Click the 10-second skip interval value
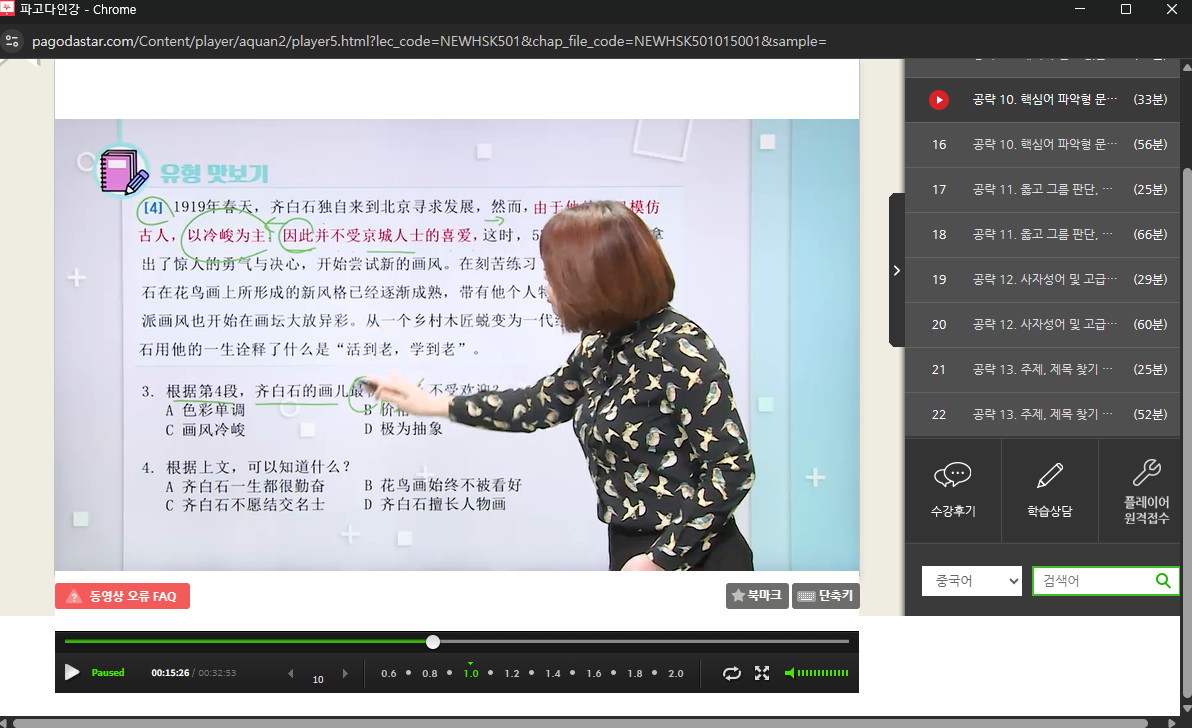 click(x=318, y=679)
